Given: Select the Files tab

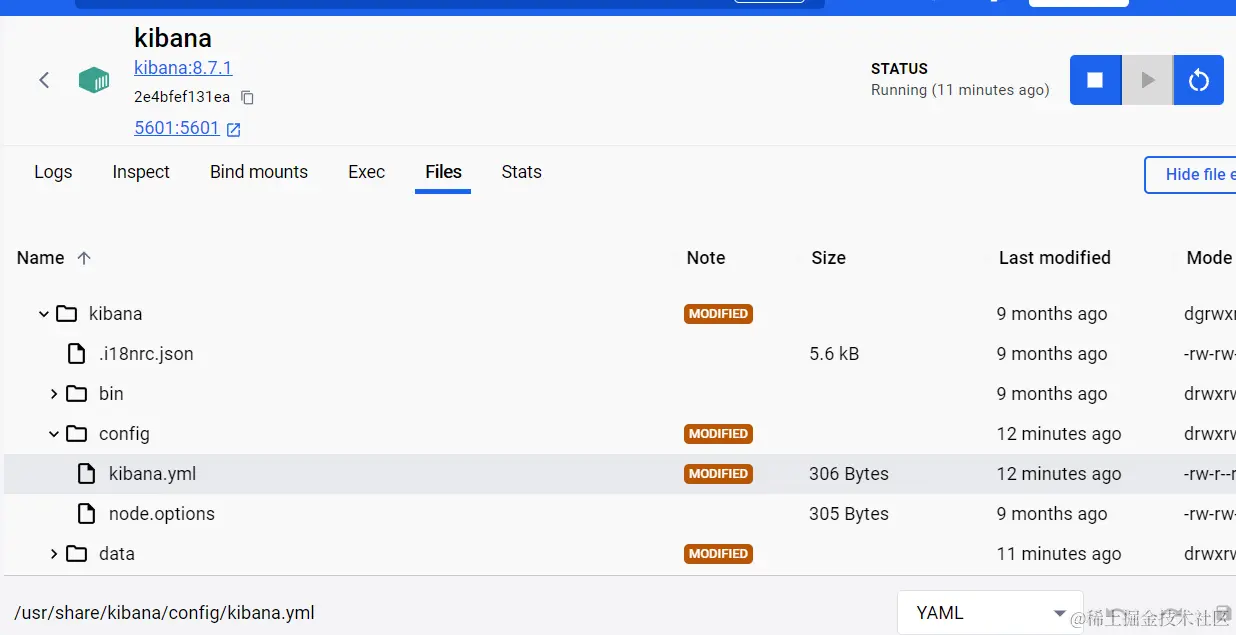Looking at the screenshot, I should [443, 172].
